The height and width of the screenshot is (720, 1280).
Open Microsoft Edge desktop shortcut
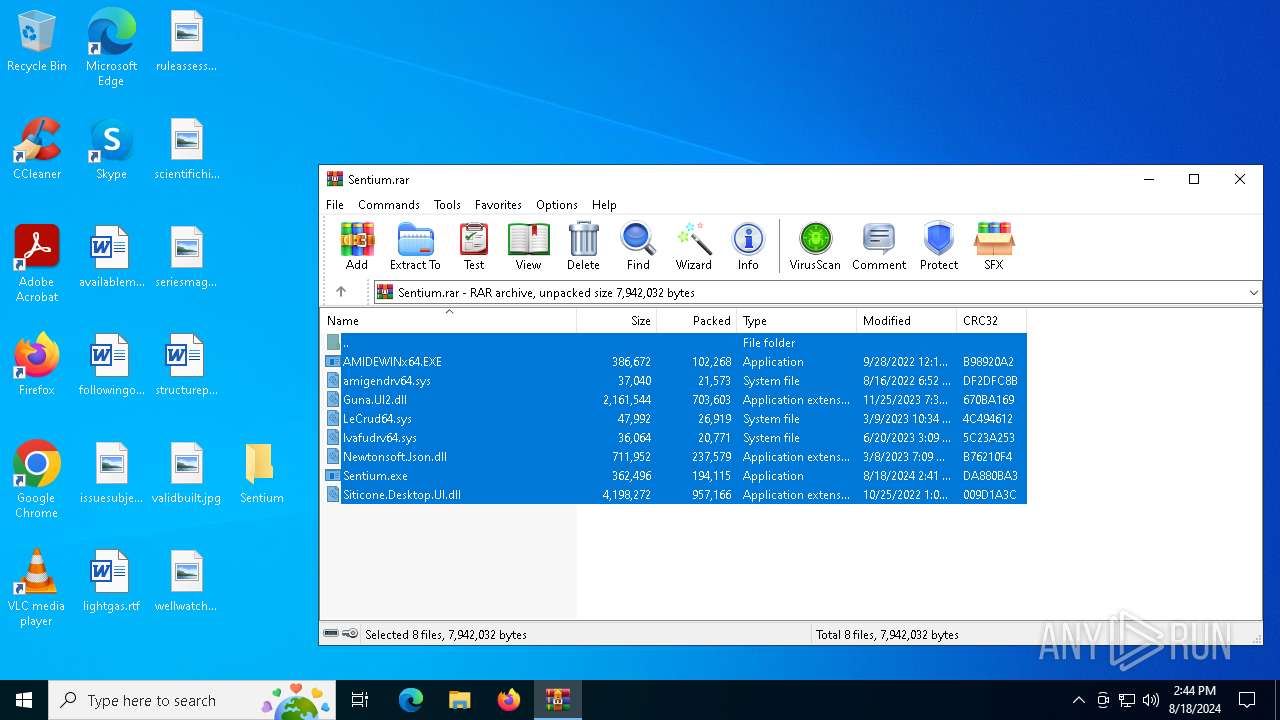(x=111, y=48)
